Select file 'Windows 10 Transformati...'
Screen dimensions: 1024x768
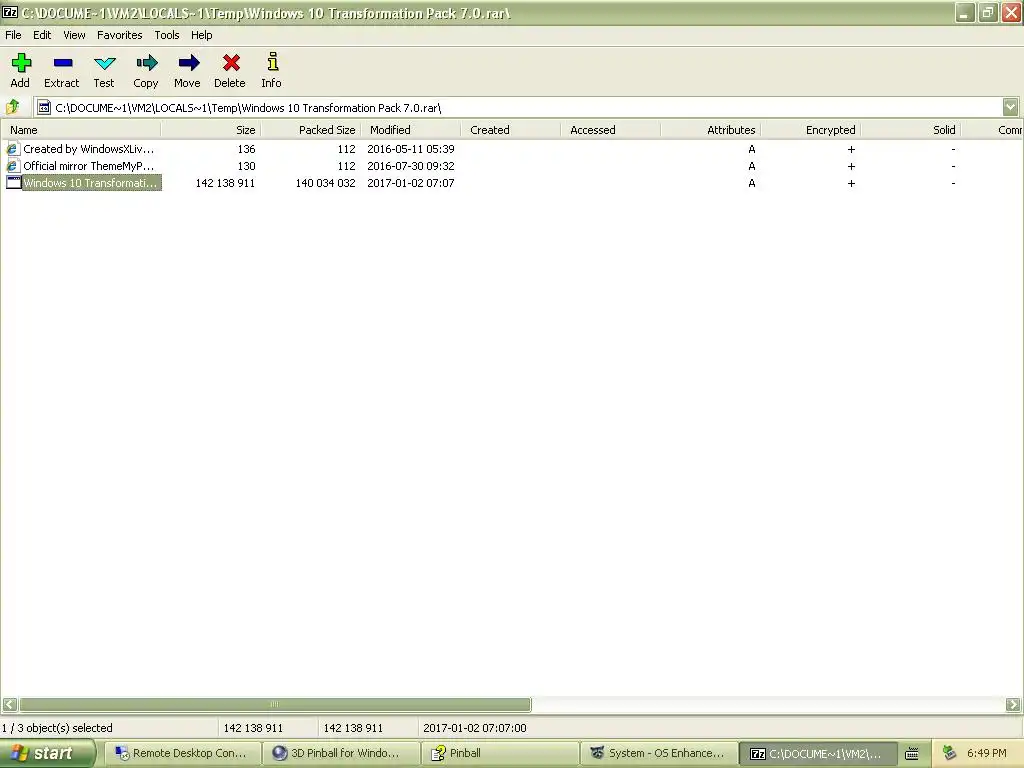pyautogui.click(x=91, y=183)
